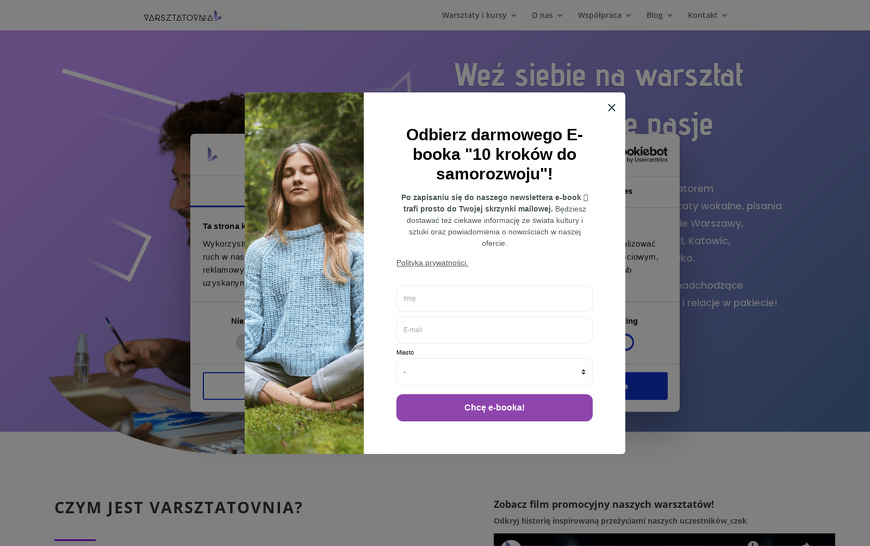
Task: Play the promotional video thumbnail
Action: [664, 539]
